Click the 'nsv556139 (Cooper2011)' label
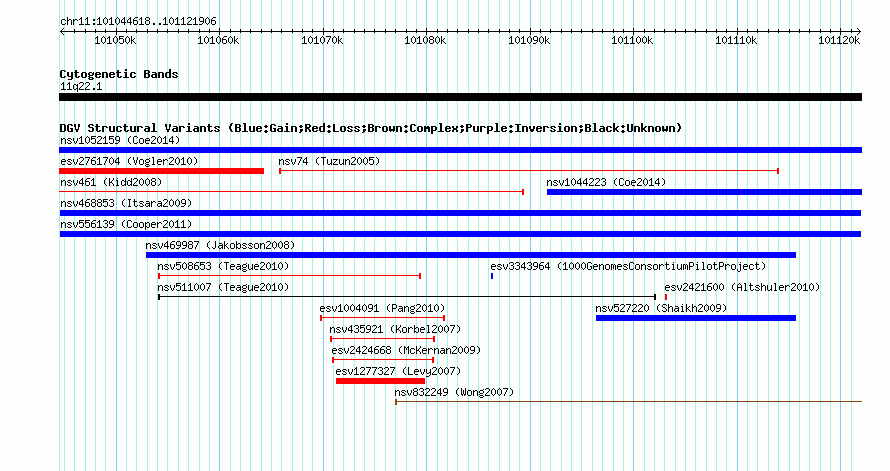The image size is (890, 471). click(126, 224)
